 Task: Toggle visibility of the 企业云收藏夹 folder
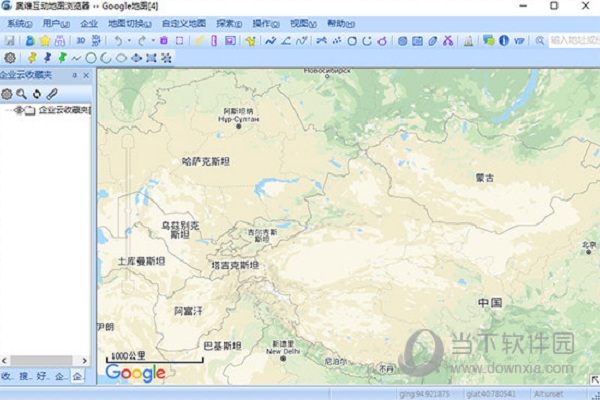[x=19, y=110]
